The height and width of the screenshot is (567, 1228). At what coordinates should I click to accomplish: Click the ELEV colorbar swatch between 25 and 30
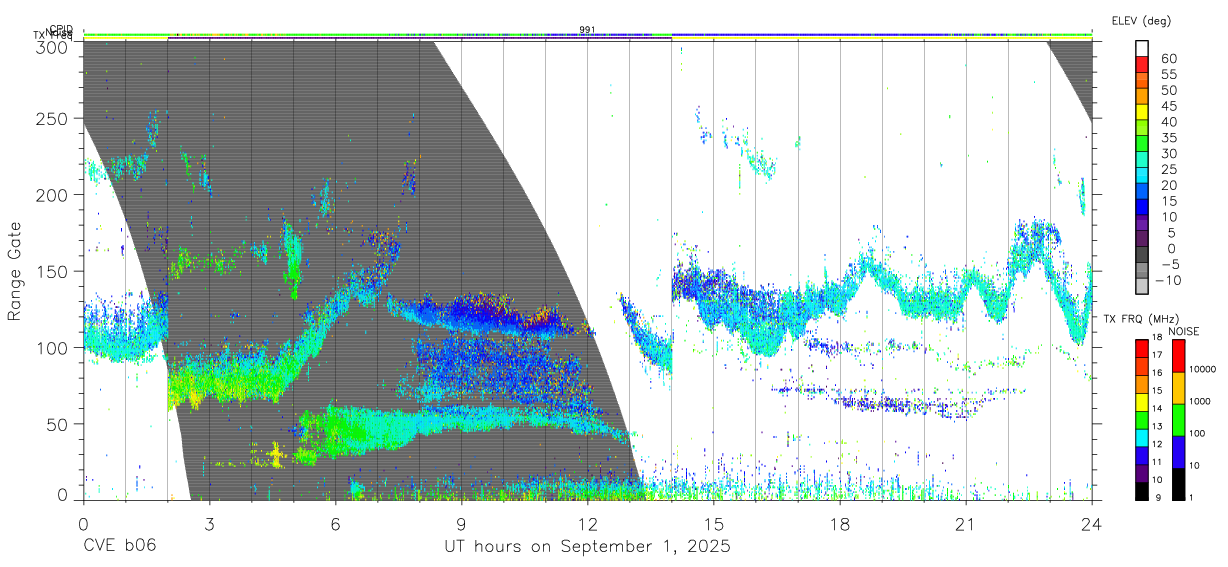point(1143,161)
